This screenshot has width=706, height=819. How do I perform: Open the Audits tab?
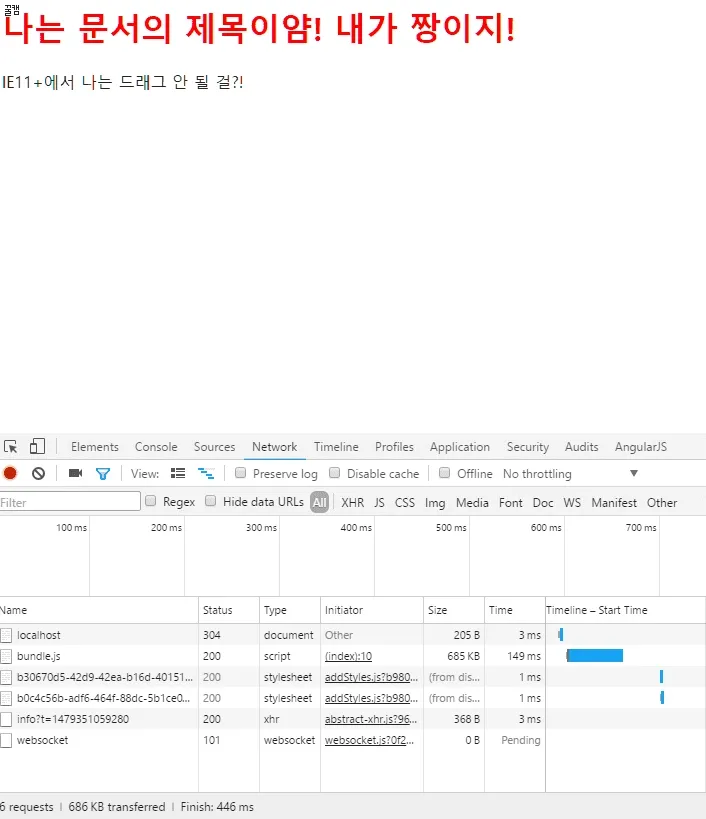click(x=582, y=447)
